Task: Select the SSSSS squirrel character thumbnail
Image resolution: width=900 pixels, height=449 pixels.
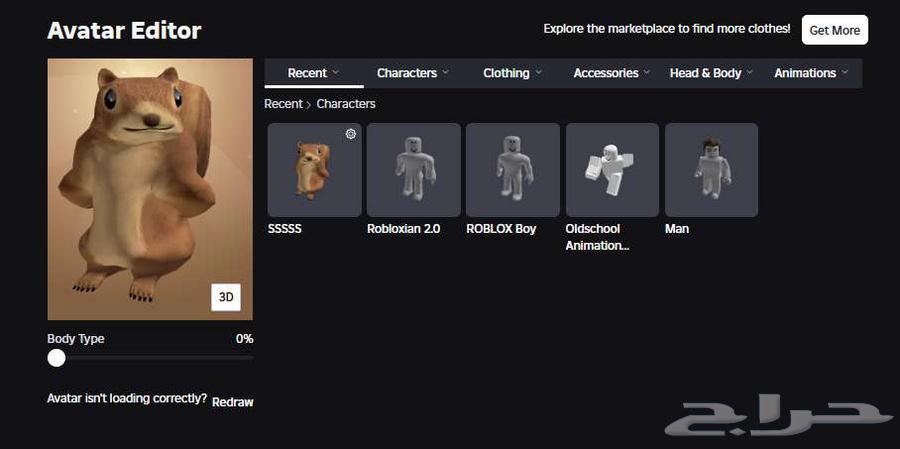Action: (315, 170)
